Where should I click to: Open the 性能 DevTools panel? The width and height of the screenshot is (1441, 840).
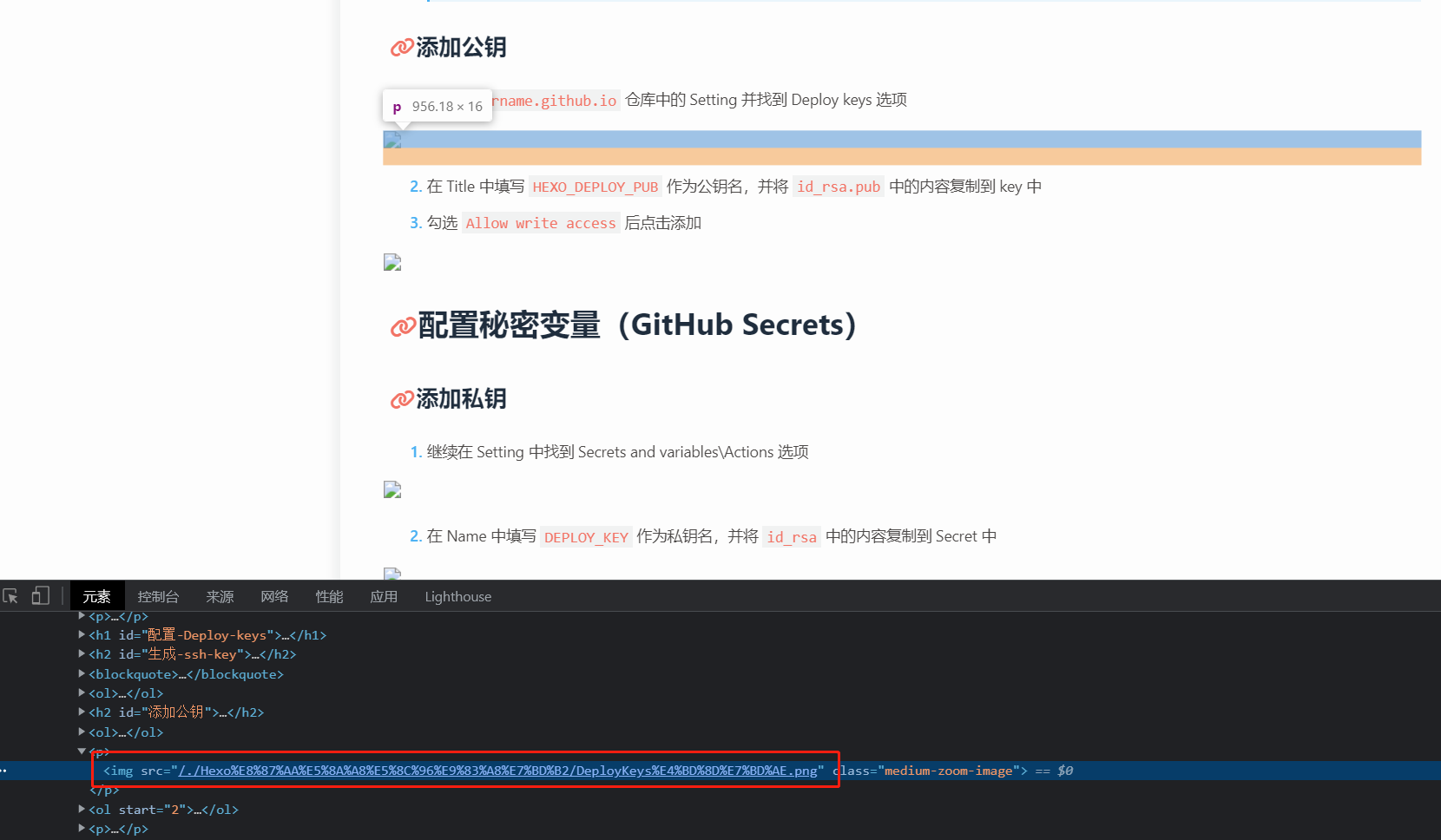click(329, 595)
